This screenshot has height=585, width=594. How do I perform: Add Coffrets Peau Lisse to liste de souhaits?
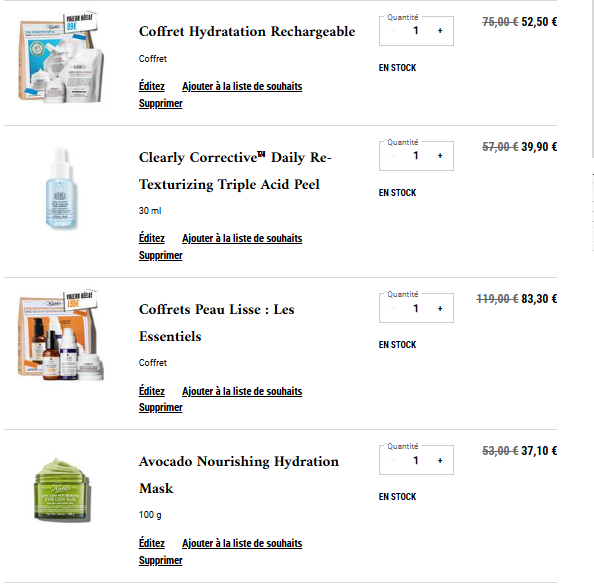coord(242,391)
